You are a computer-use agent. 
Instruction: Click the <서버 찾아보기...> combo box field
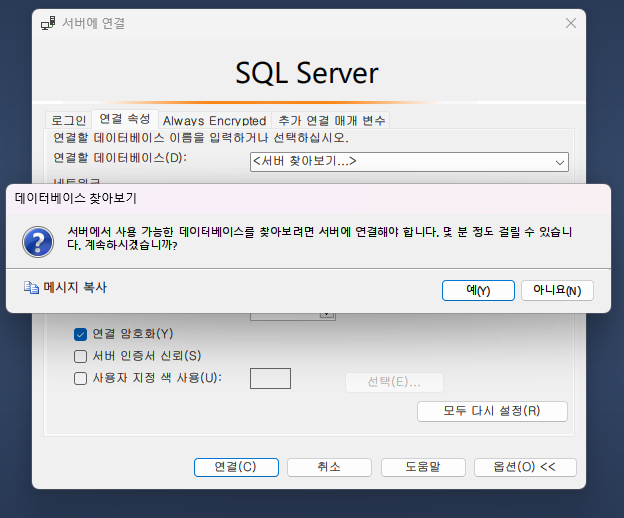pos(409,162)
